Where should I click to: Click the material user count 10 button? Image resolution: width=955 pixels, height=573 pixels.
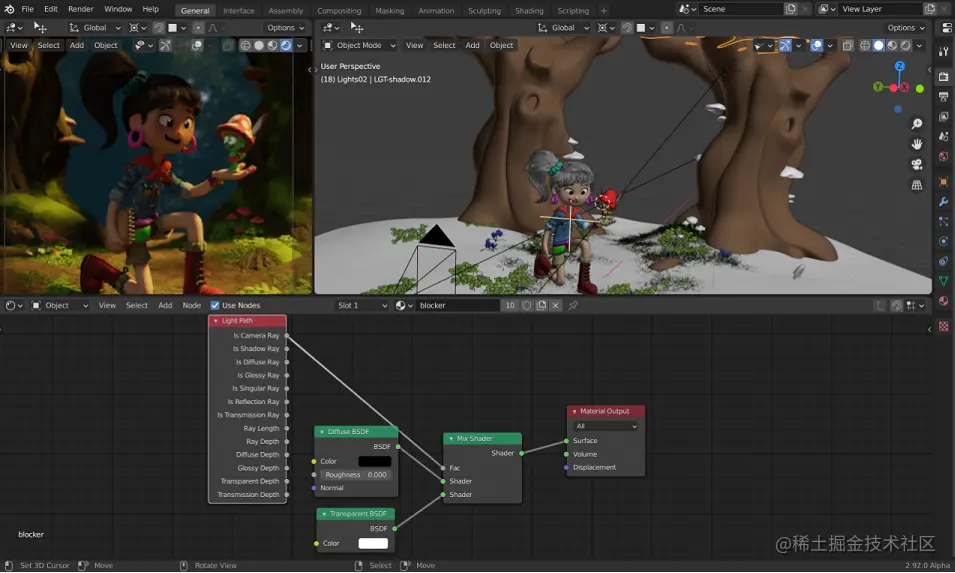(x=510, y=306)
